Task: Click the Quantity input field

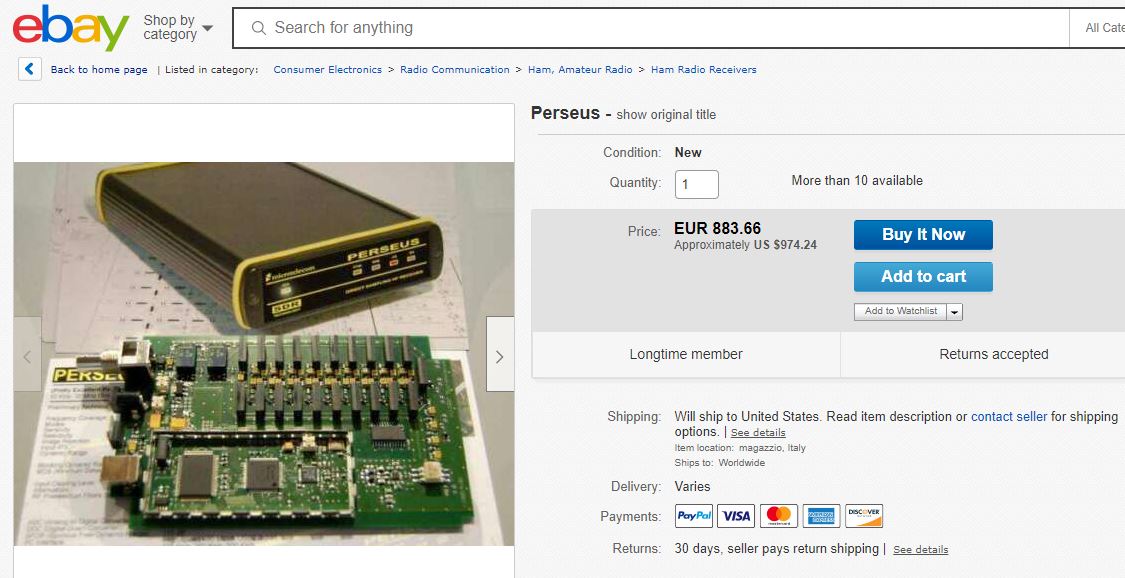Action: click(x=696, y=184)
